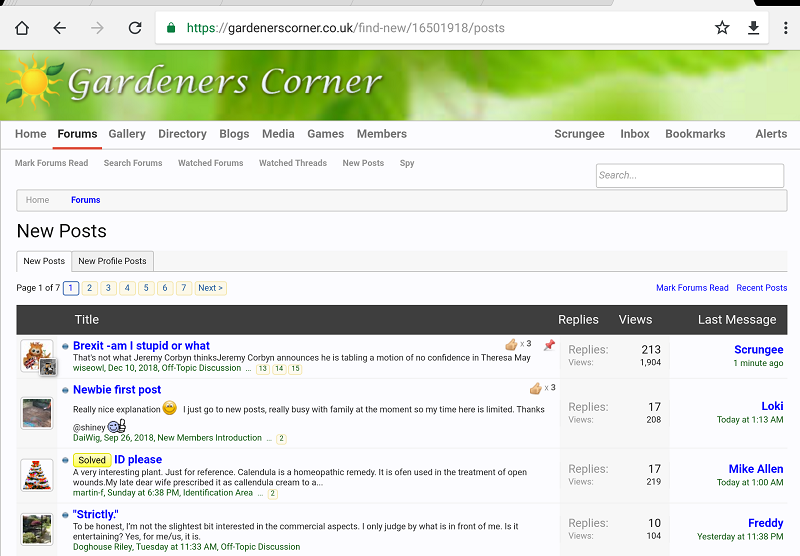The height and width of the screenshot is (556, 800).
Task: Click the browser download icon
Action: tap(753, 28)
